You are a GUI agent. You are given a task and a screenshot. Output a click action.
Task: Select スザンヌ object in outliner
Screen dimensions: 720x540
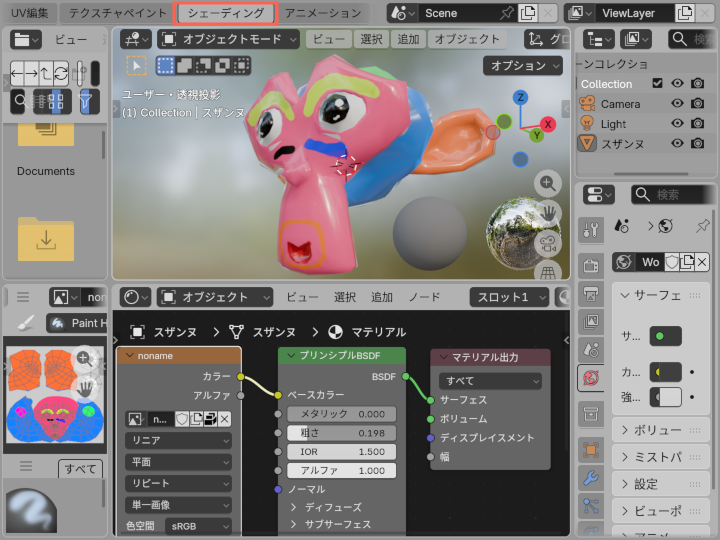point(622,144)
